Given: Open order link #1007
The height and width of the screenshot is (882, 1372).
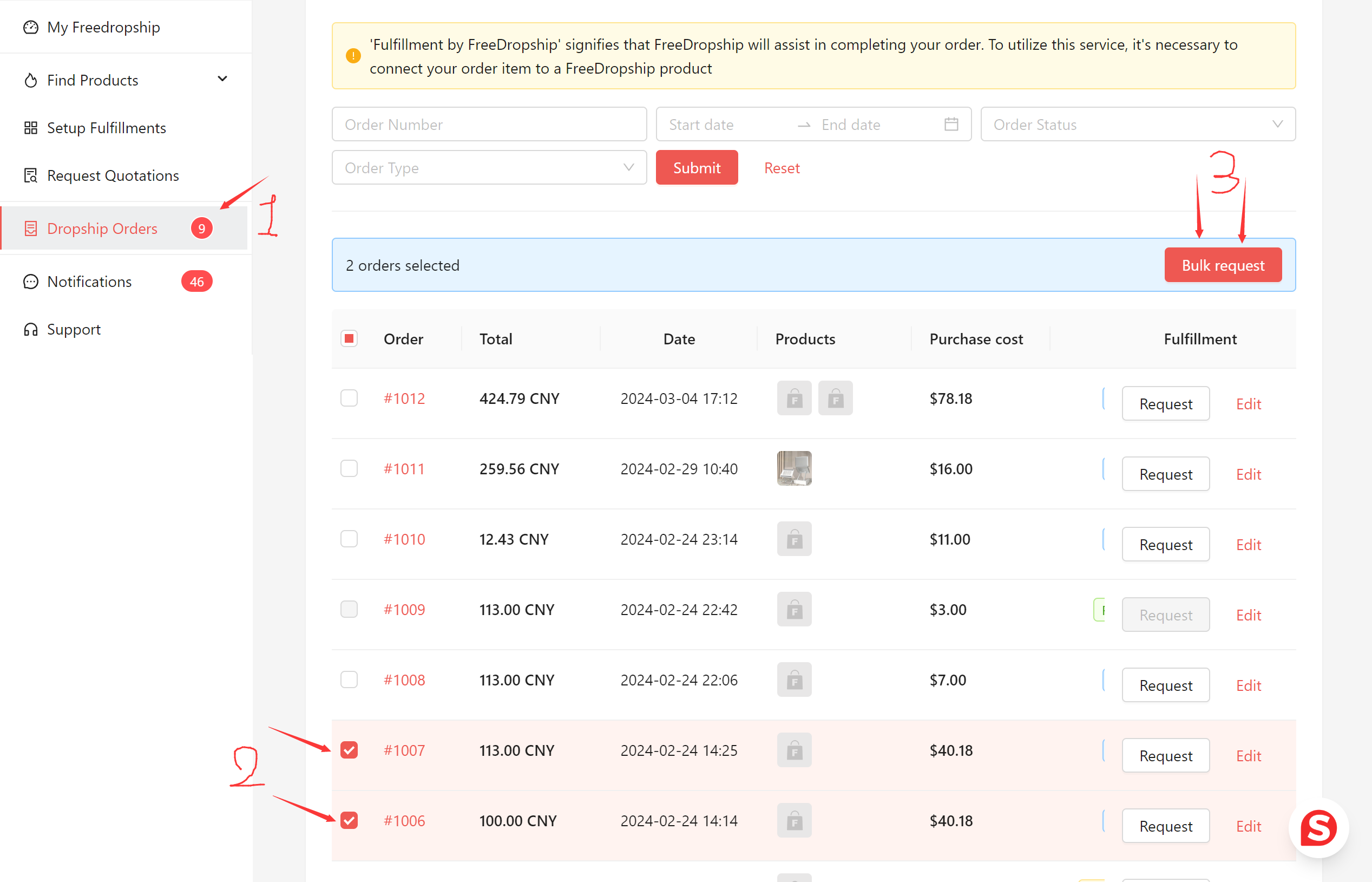Looking at the screenshot, I should coord(404,750).
